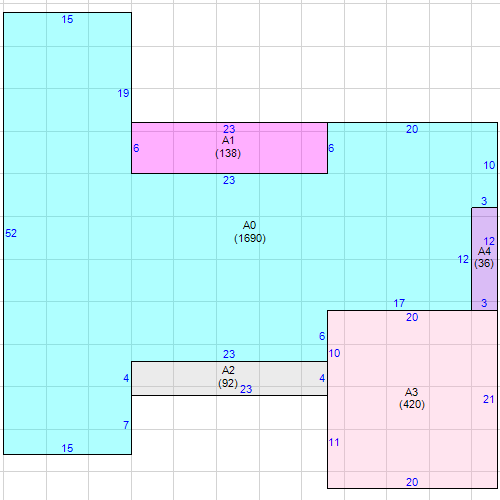Click the 3 dimension above A4's top edge
The height and width of the screenshot is (500, 500).
[484, 201]
